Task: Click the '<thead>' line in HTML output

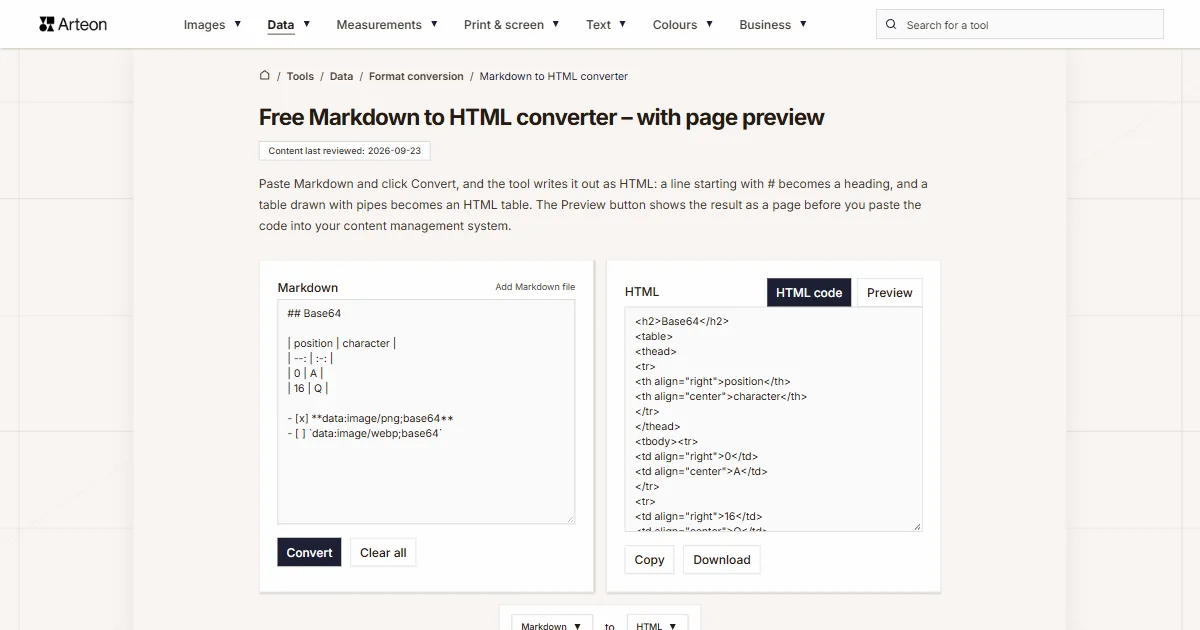Action: [656, 351]
